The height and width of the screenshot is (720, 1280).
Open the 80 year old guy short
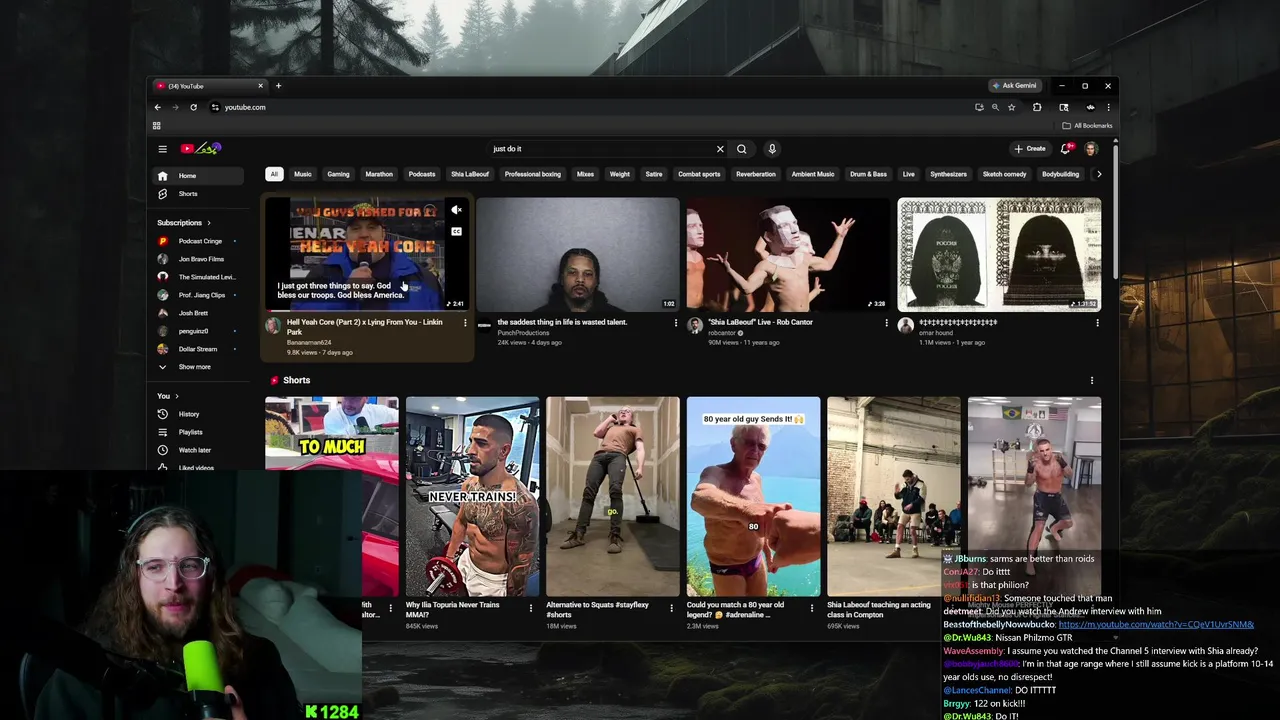753,497
